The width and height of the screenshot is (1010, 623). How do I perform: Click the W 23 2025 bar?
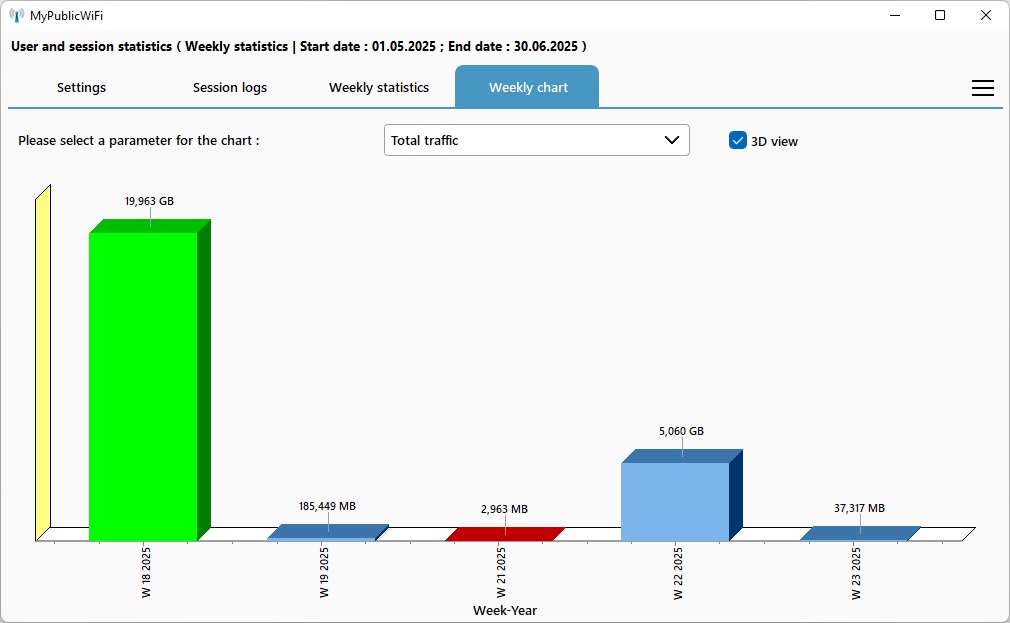(860, 534)
